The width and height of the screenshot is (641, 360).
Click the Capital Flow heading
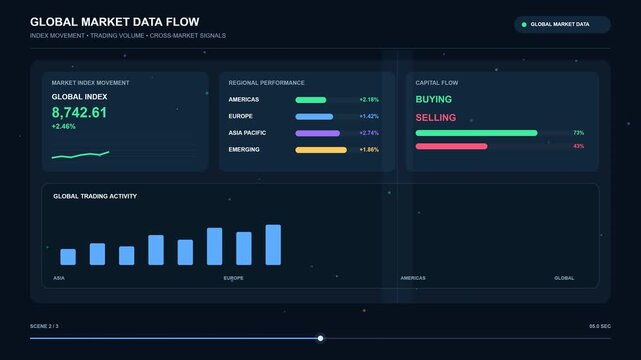[x=437, y=83]
